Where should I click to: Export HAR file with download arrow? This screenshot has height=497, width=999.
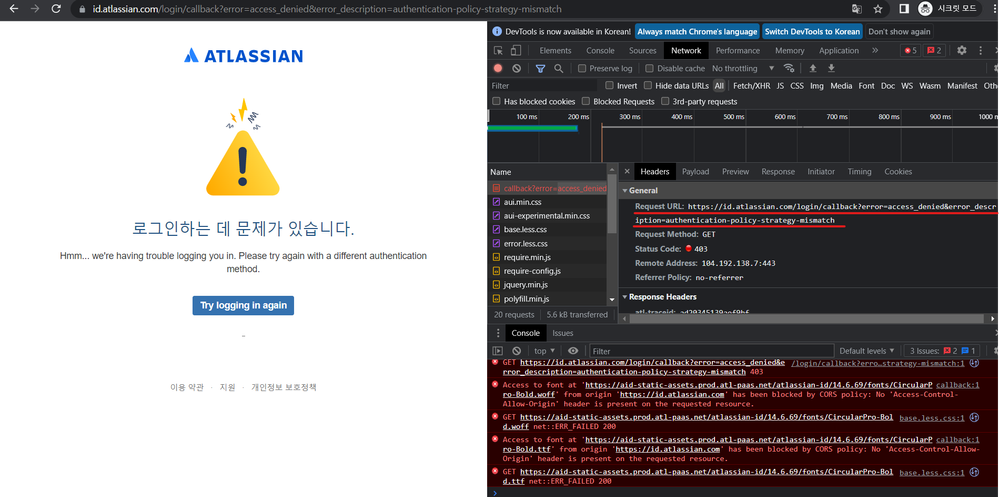tap(831, 68)
